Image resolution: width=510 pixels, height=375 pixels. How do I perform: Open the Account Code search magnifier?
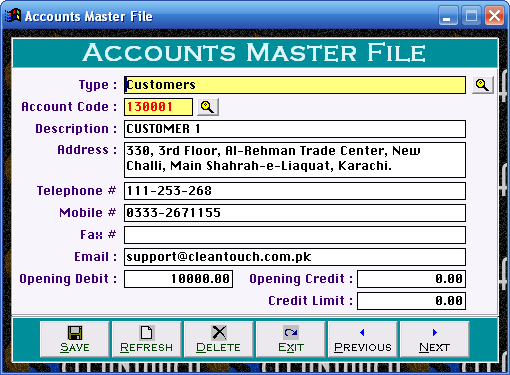(x=208, y=107)
